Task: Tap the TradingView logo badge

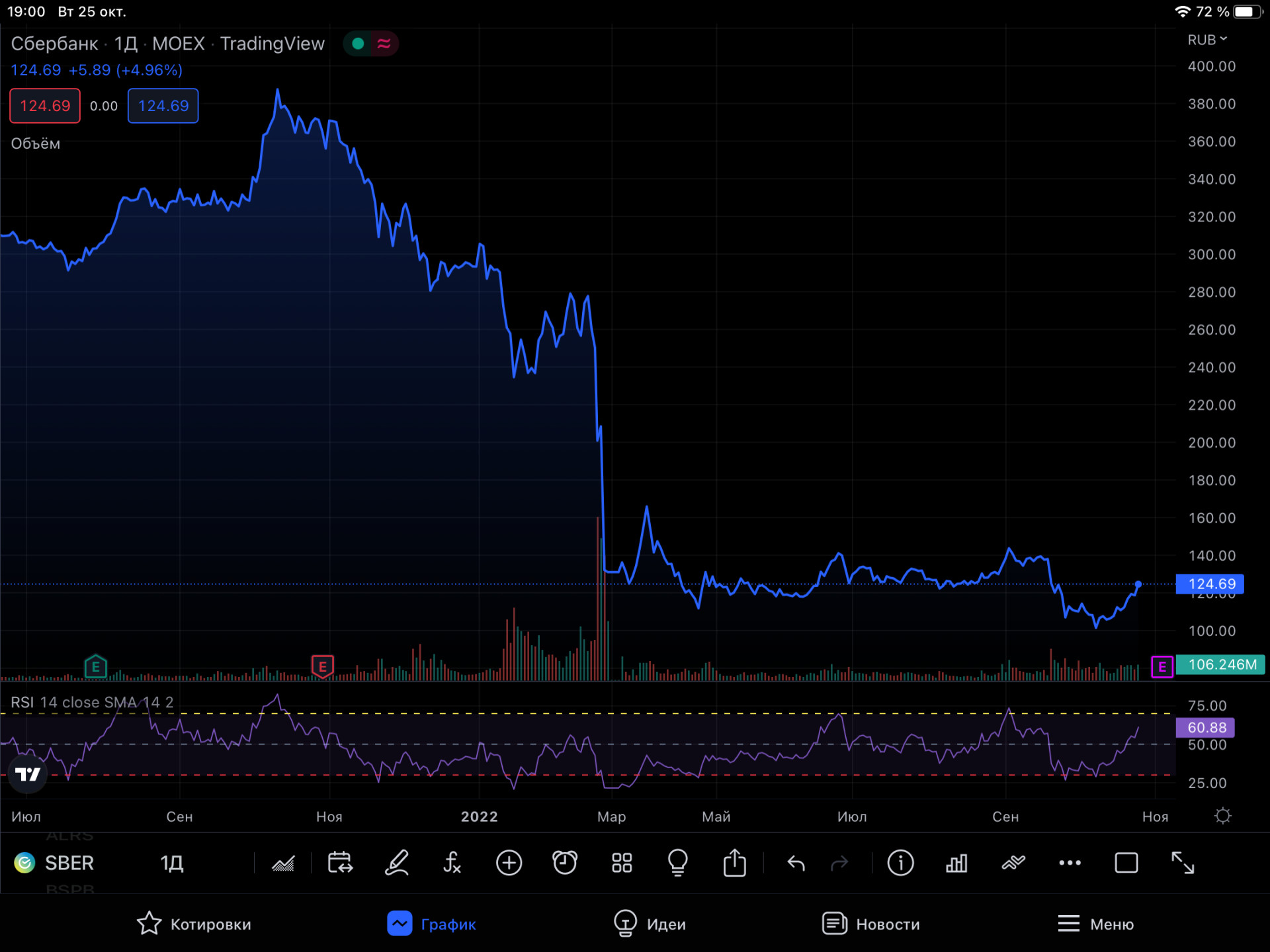Action: tap(28, 774)
